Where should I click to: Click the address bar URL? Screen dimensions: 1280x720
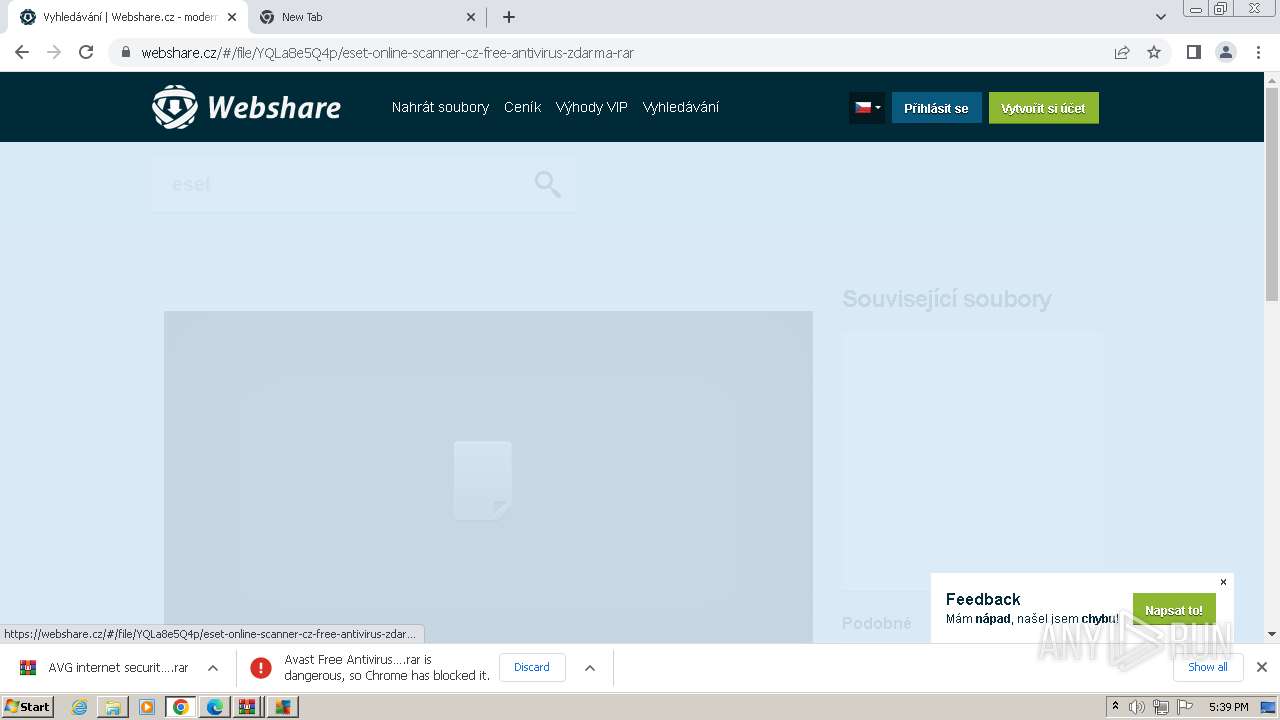(387, 53)
